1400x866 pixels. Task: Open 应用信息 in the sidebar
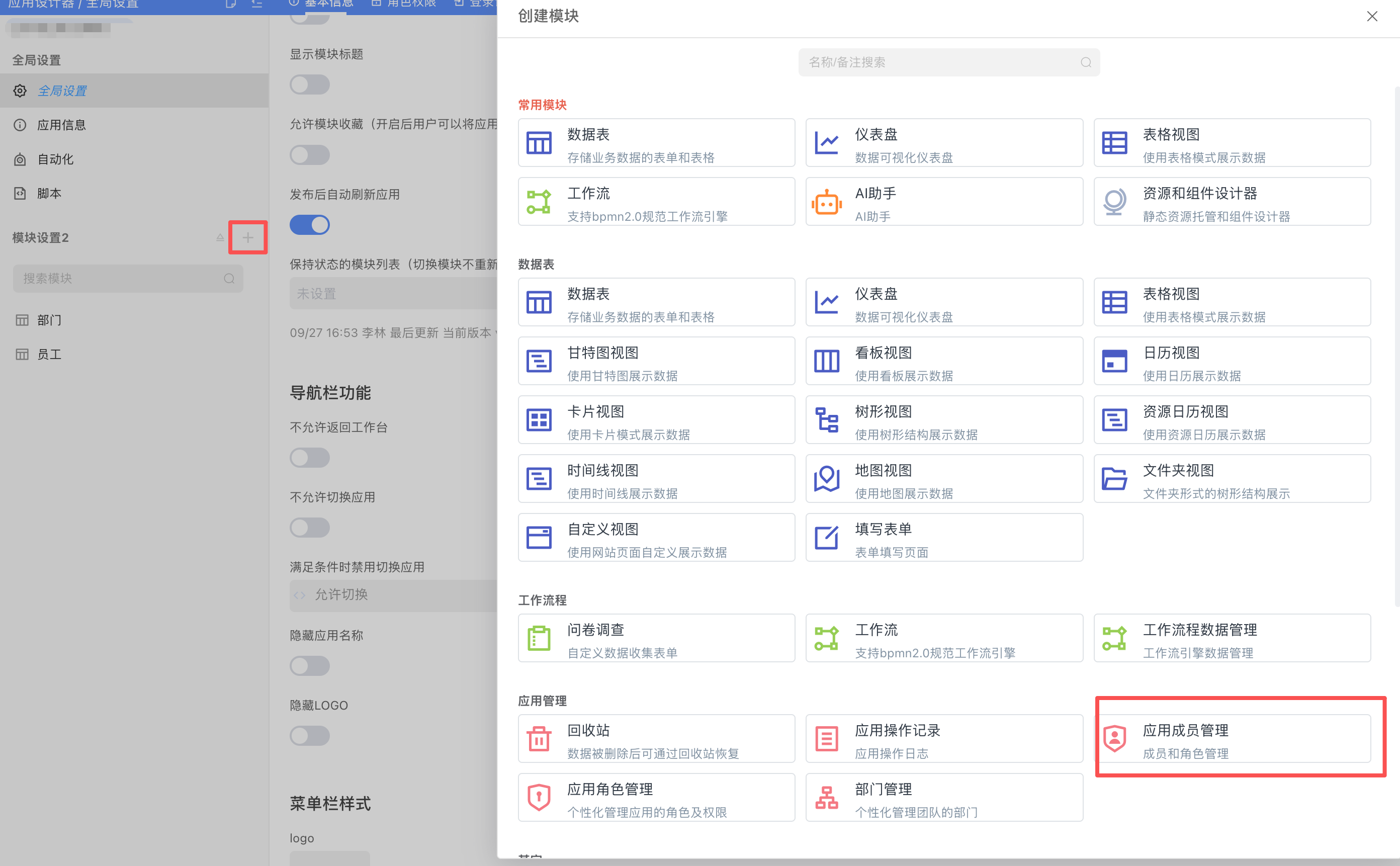tap(61, 125)
